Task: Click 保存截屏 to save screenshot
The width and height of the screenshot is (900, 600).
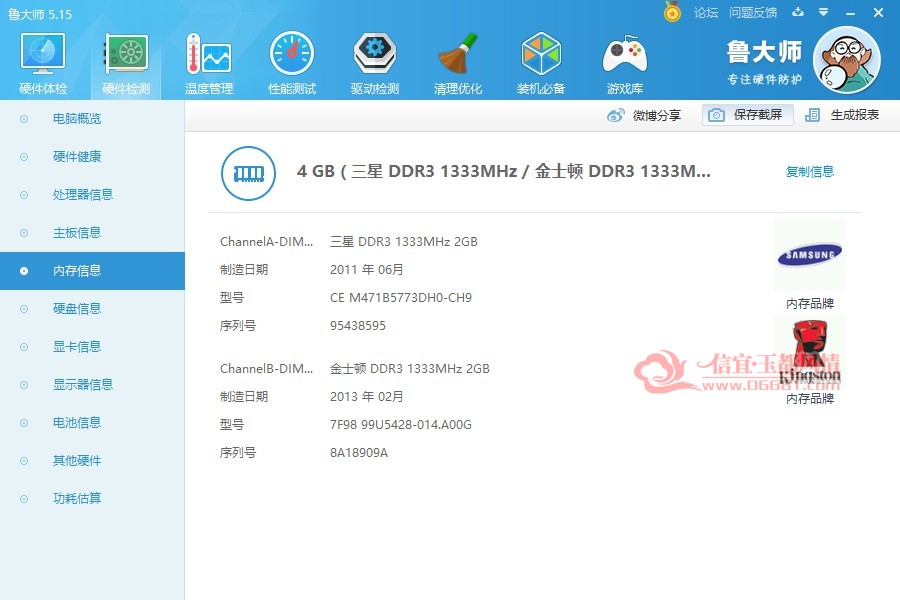Action: (x=747, y=115)
